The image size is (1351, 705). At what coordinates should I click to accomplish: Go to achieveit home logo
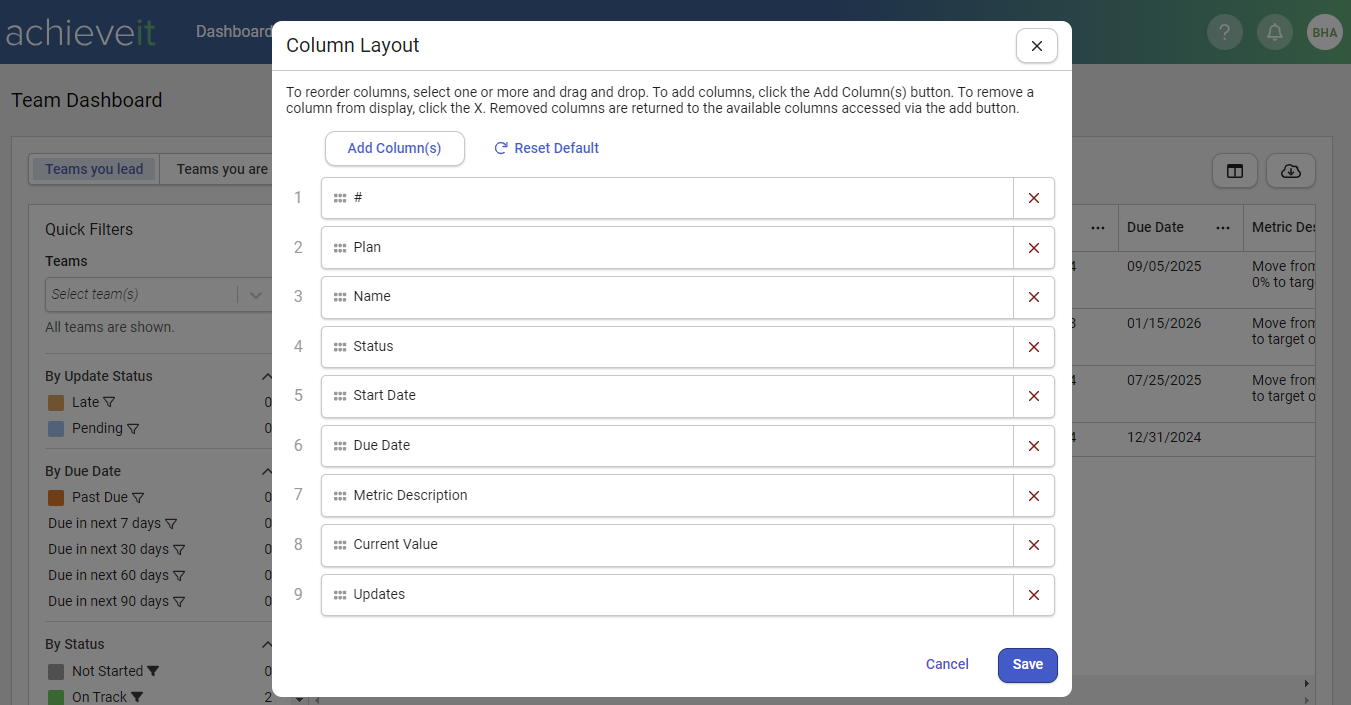[x=80, y=32]
